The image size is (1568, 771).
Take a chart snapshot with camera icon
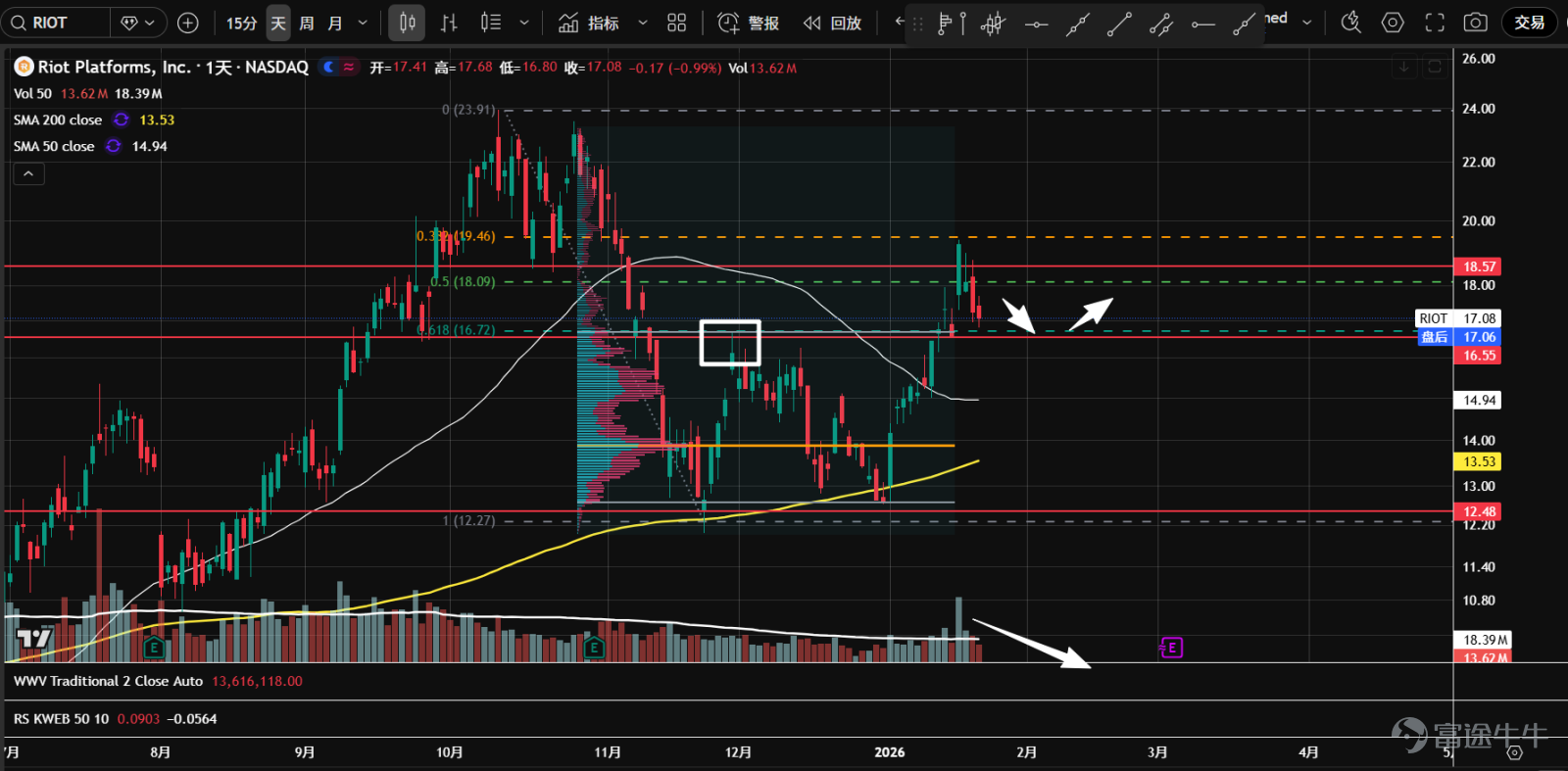tap(1476, 23)
